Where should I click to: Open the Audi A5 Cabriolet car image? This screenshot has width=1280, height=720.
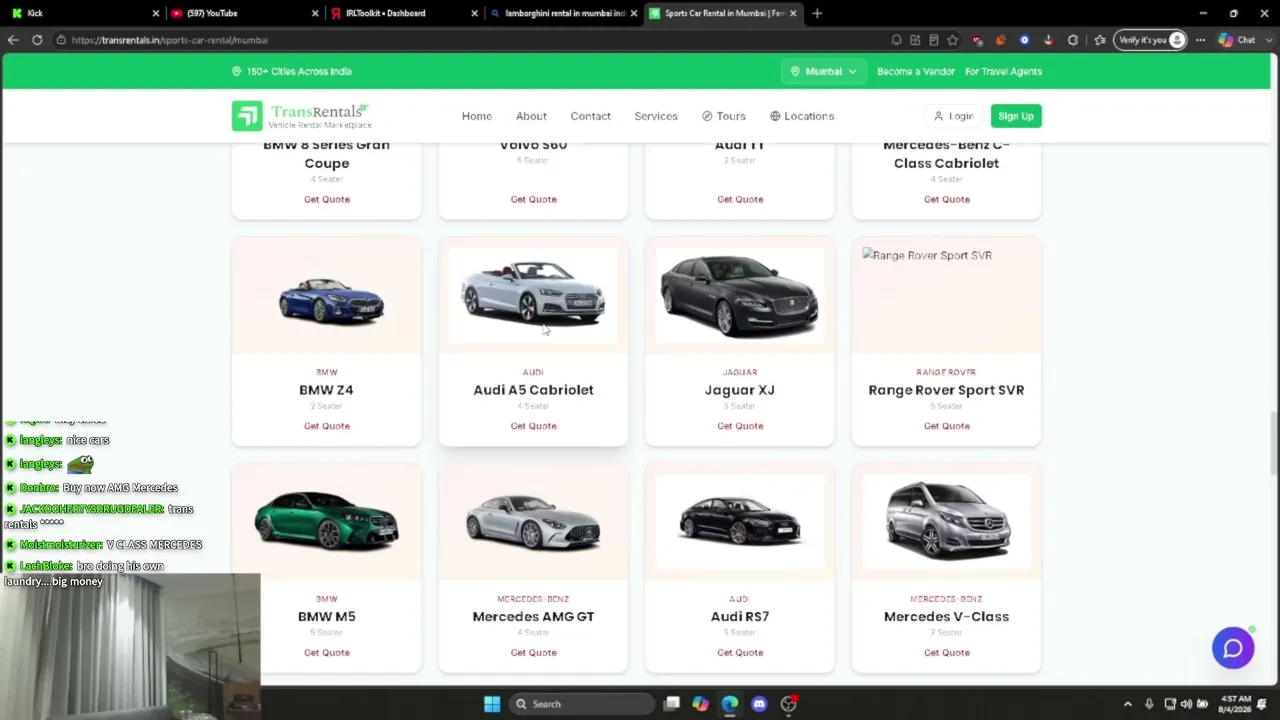[x=533, y=295]
